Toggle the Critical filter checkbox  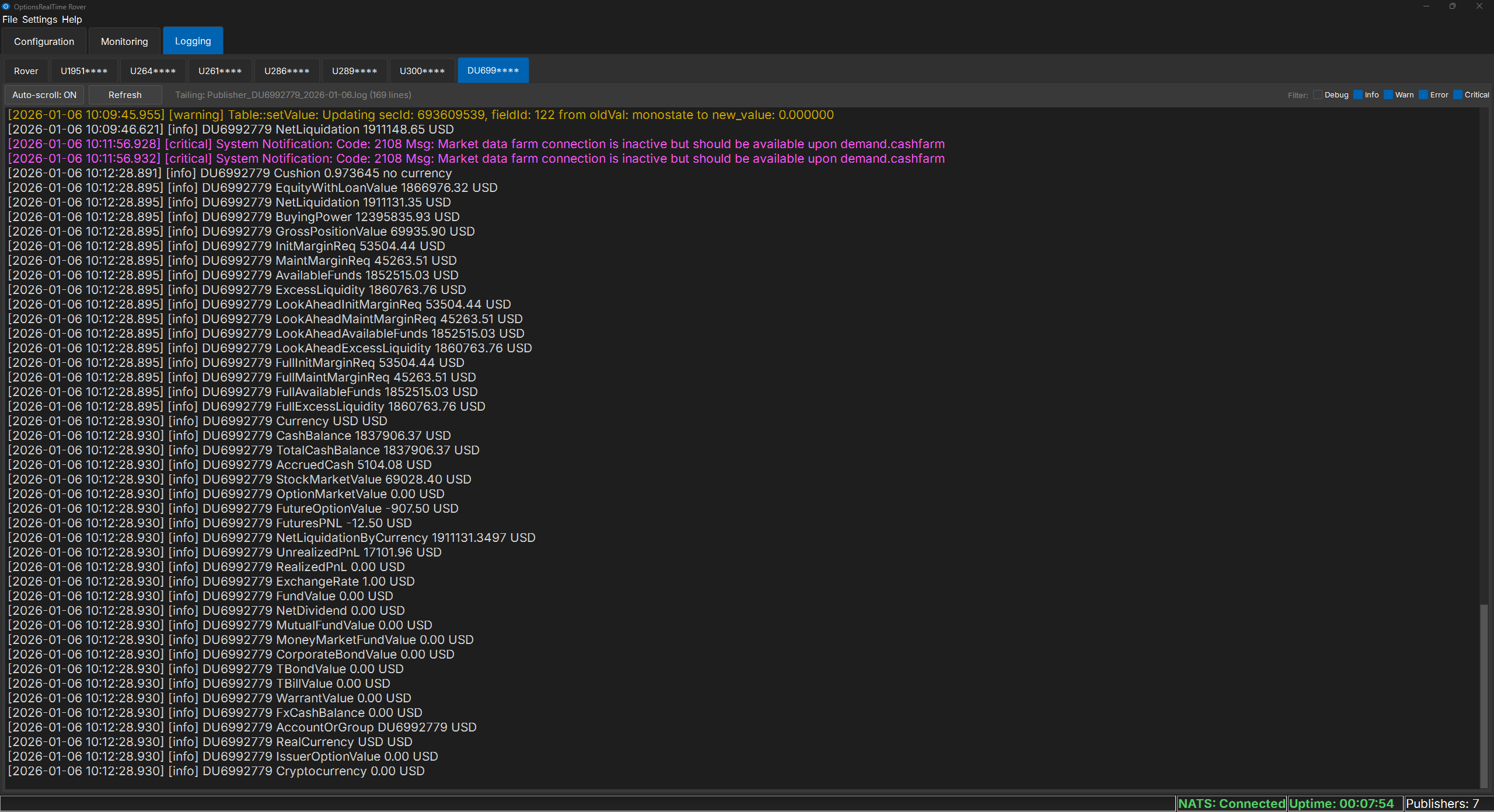pos(1458,94)
